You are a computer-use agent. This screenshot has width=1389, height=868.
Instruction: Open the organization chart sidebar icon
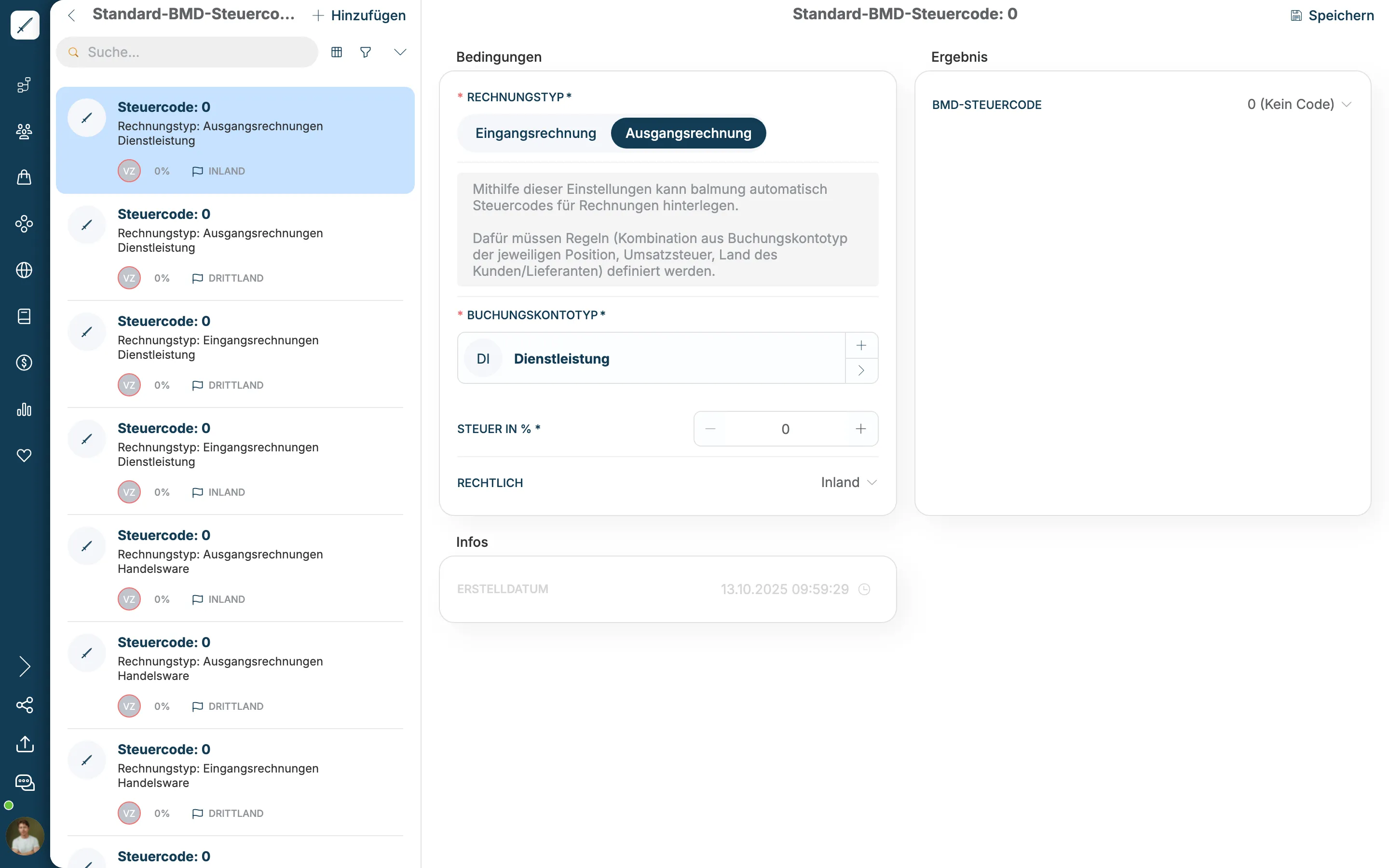point(24,85)
